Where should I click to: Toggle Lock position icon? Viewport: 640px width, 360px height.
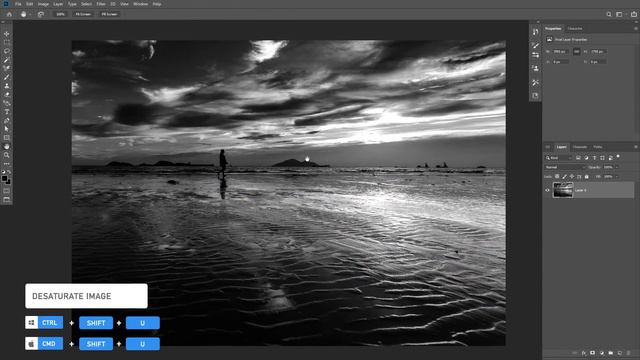(x=572, y=176)
